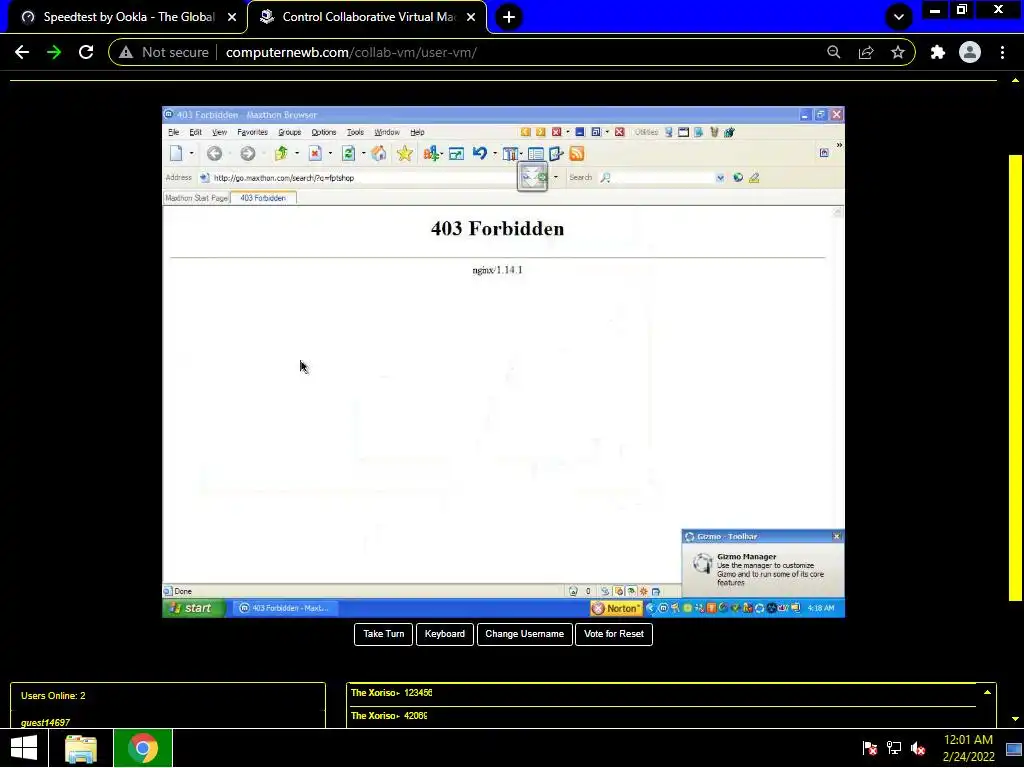This screenshot has width=1024, height=768.
Task: Switch to Speedtest by Ookla Chrome tab
Action: coord(129,17)
